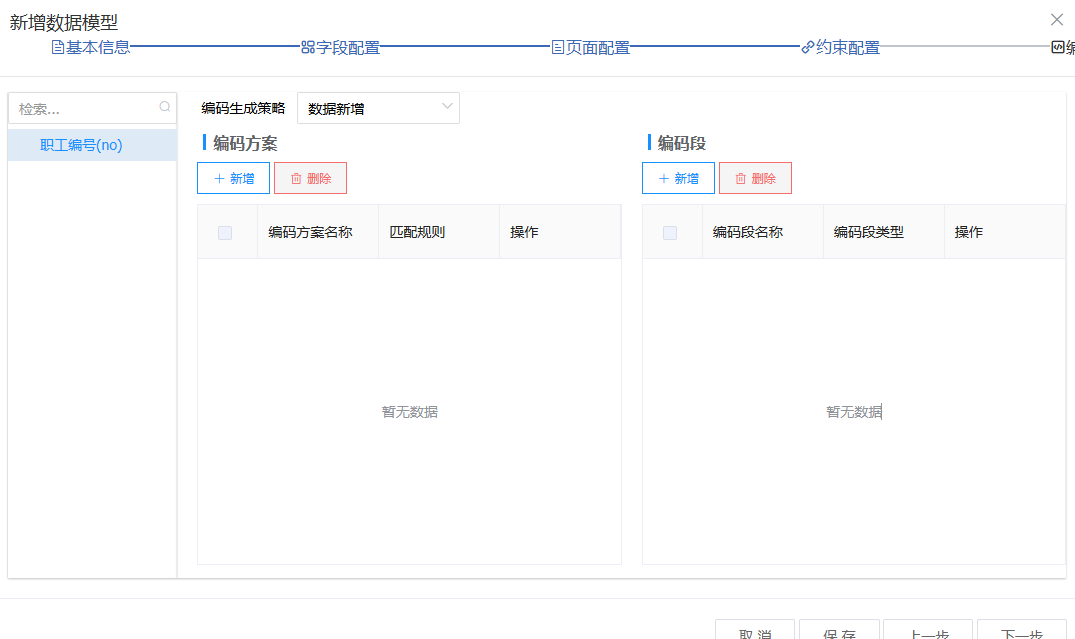
Task: Click the 约束配置 link icon
Action: click(808, 47)
